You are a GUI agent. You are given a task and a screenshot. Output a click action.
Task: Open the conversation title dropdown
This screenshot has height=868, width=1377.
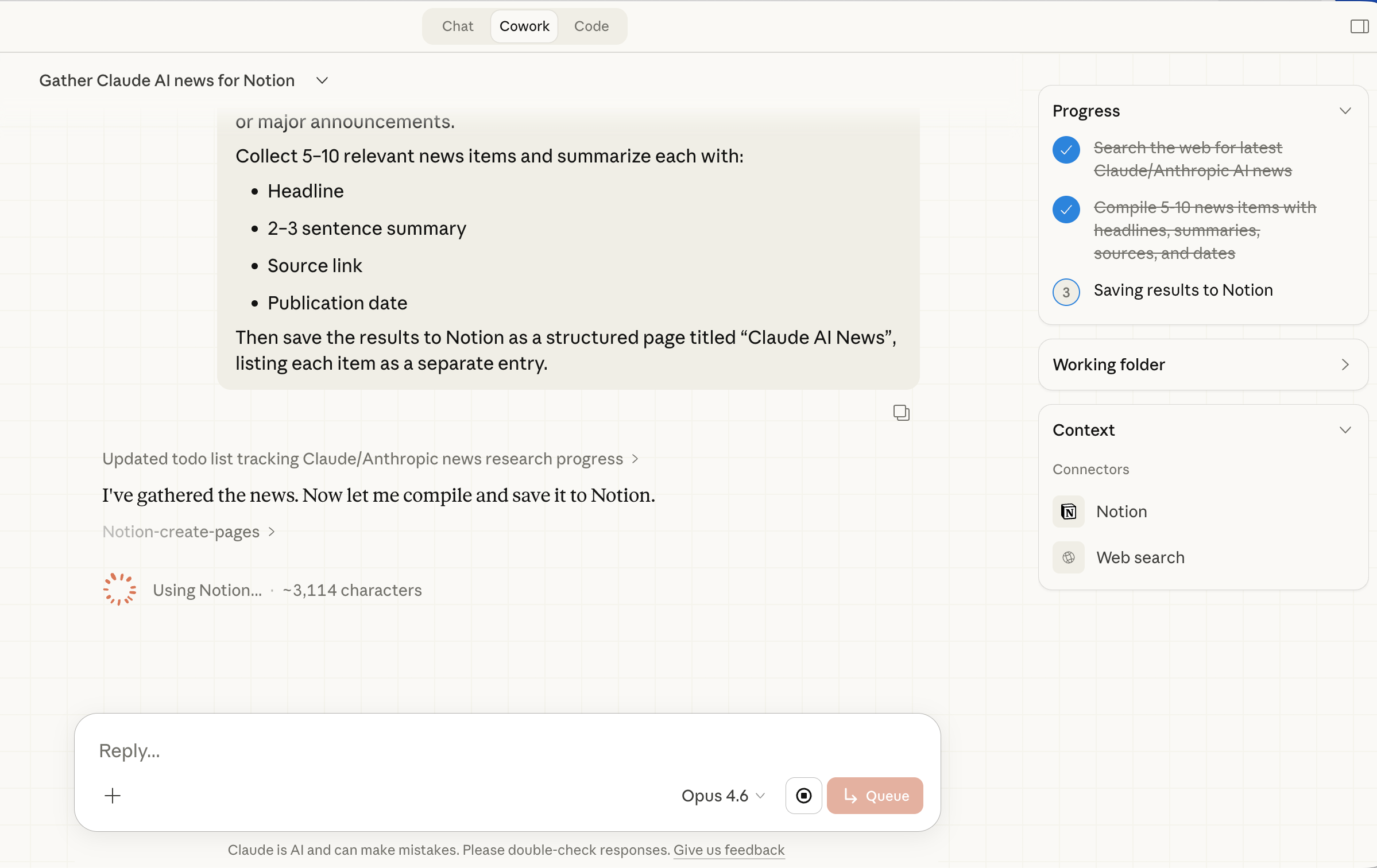(x=322, y=80)
